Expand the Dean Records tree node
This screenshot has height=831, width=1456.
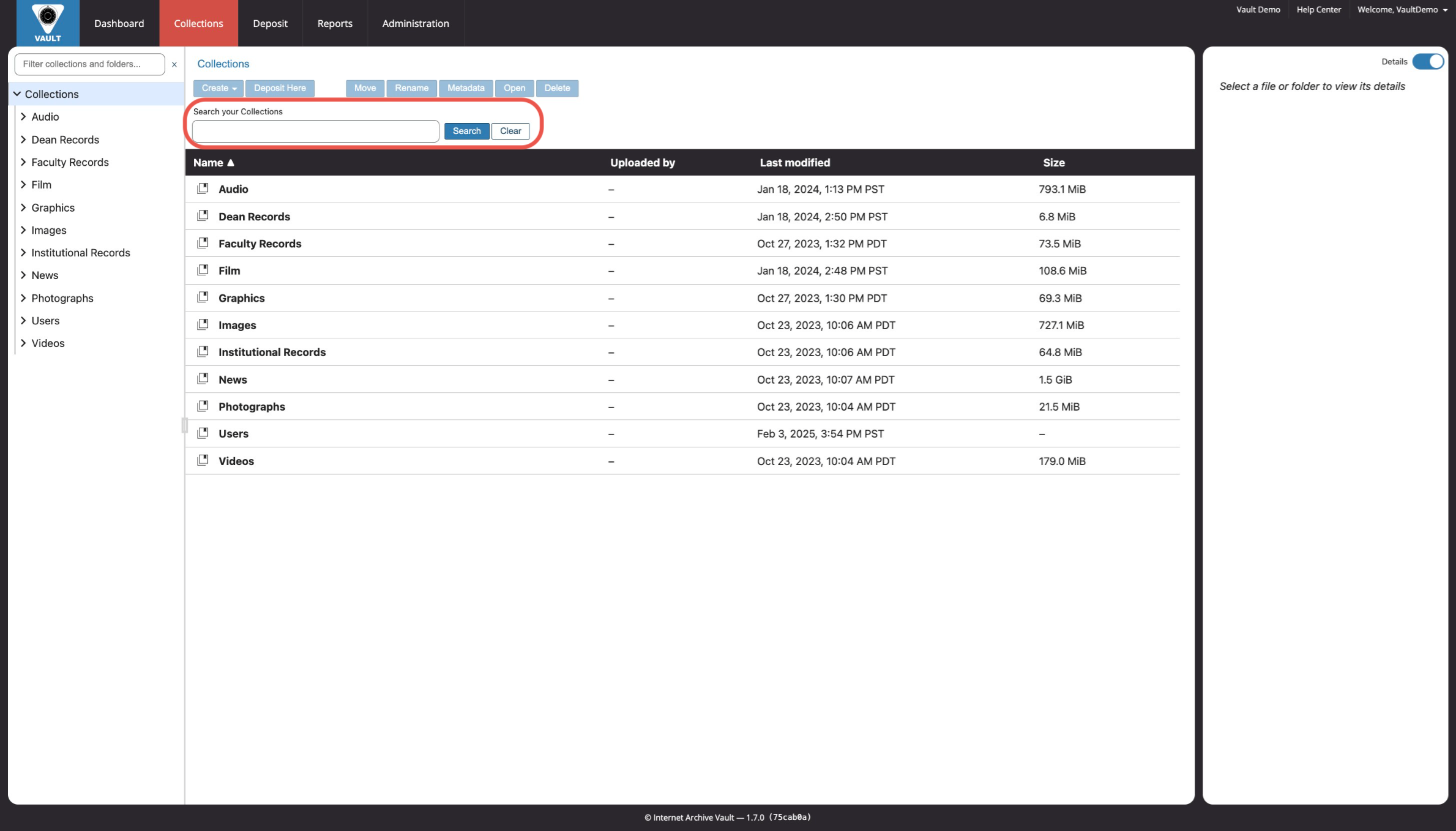(23, 140)
